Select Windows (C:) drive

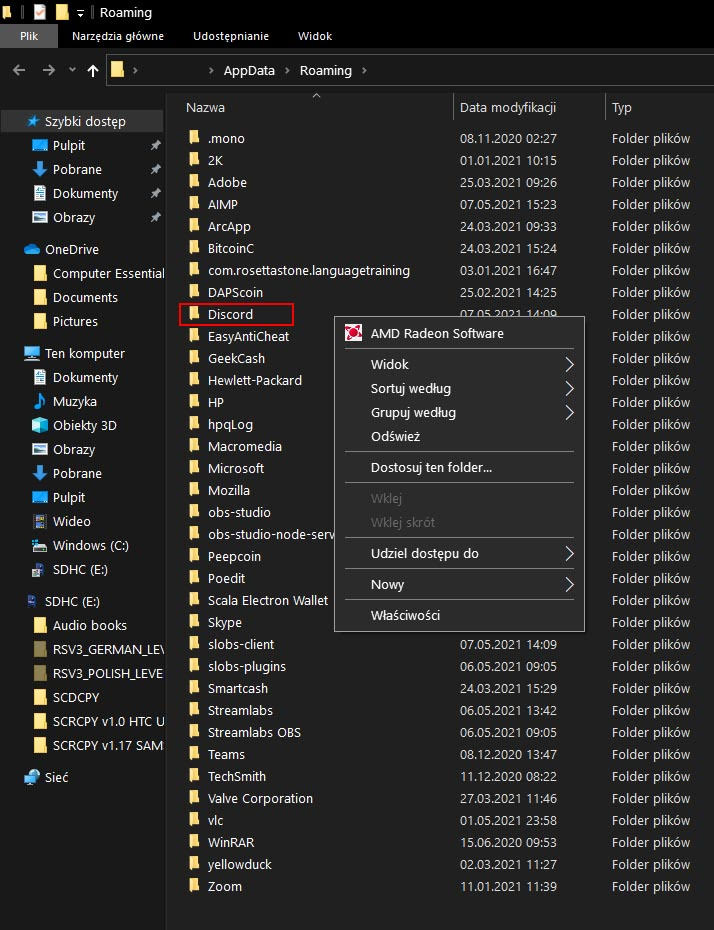click(91, 545)
